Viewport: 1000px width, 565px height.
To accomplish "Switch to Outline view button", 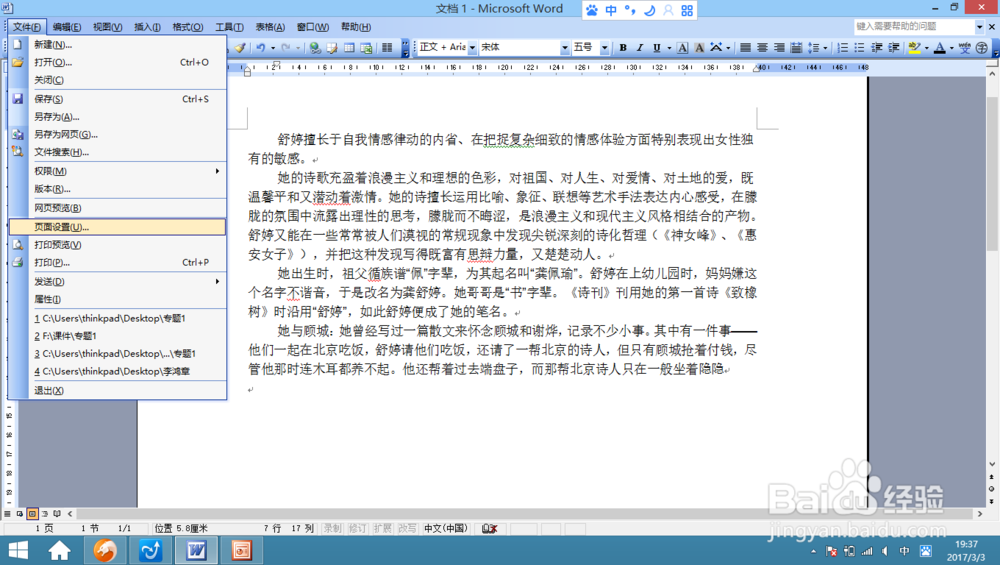I will (x=45, y=513).
